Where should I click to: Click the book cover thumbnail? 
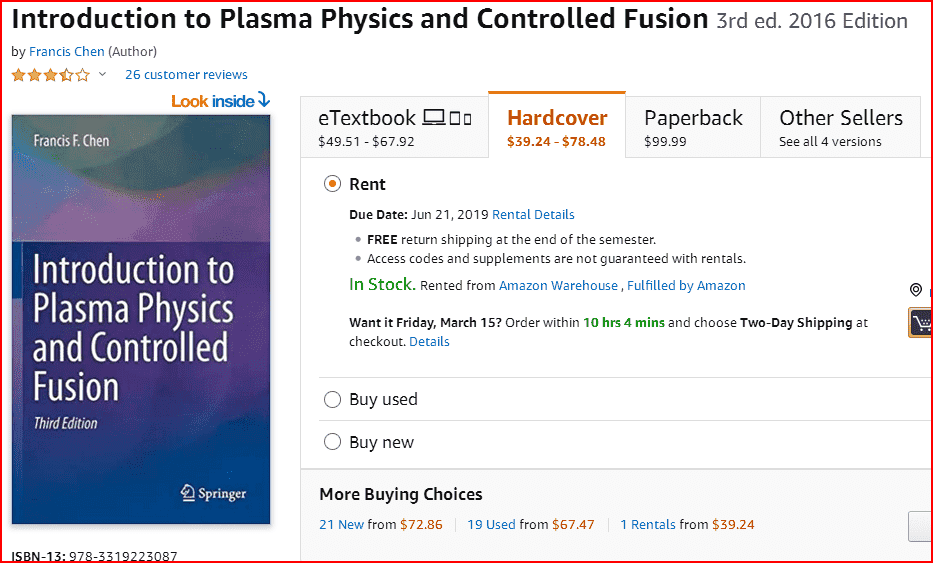point(141,320)
